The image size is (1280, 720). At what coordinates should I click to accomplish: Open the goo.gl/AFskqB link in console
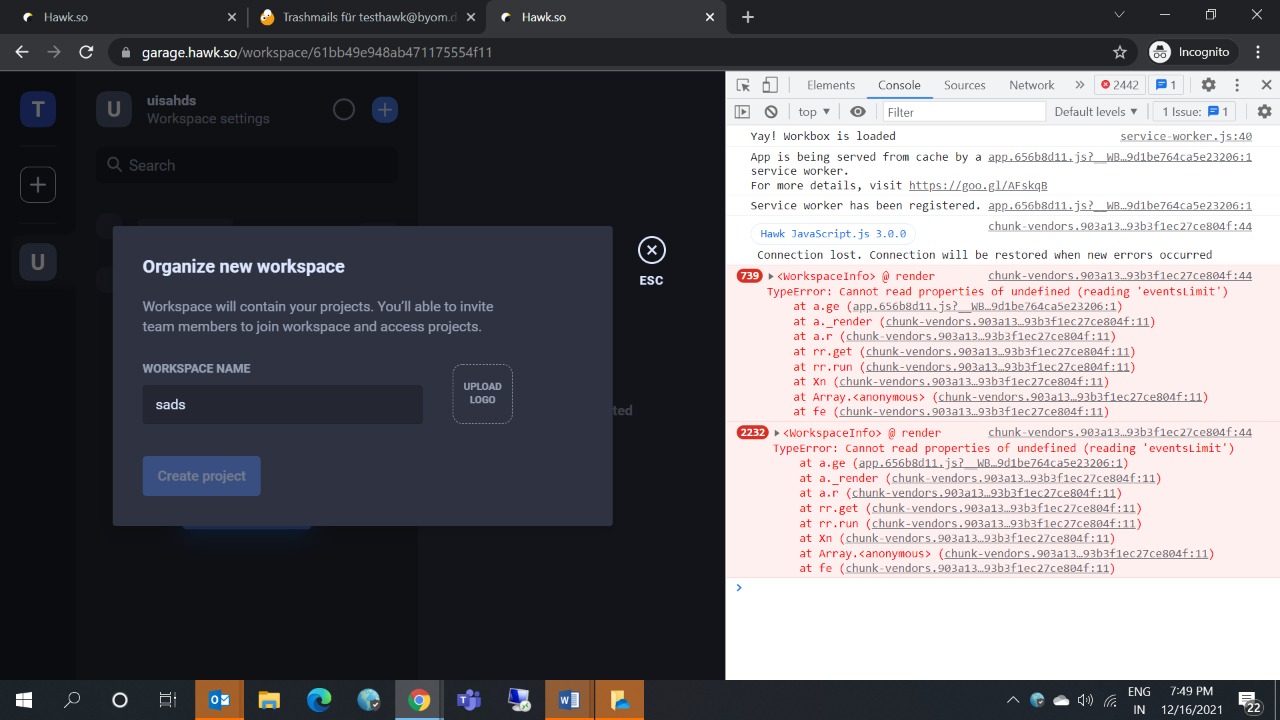point(978,185)
